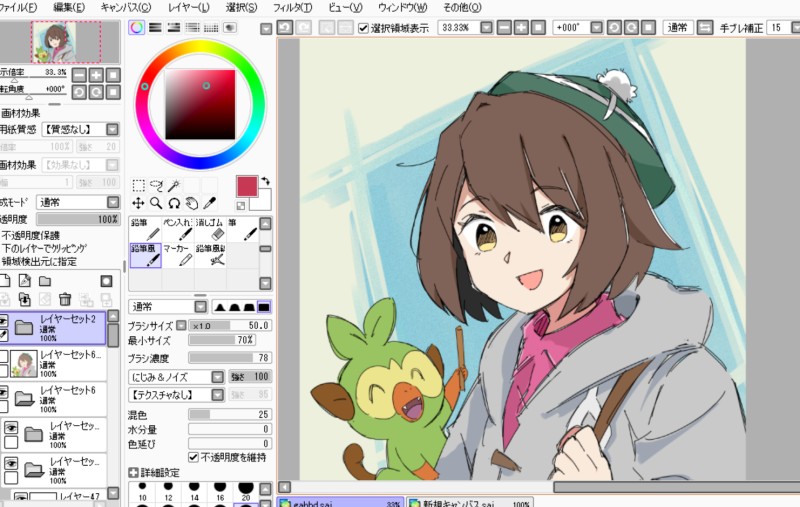Image resolution: width=800 pixels, height=507 pixels.
Task: Hide the レイヤーセット2 layer folder
Action: [x=4, y=320]
